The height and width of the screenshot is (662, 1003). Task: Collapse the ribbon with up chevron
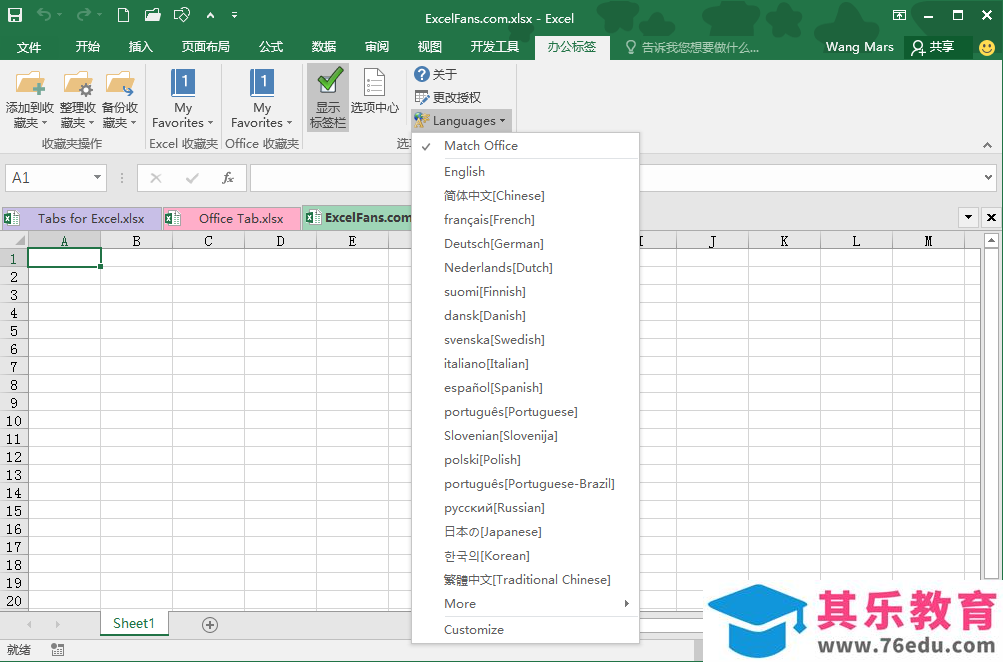[988, 145]
